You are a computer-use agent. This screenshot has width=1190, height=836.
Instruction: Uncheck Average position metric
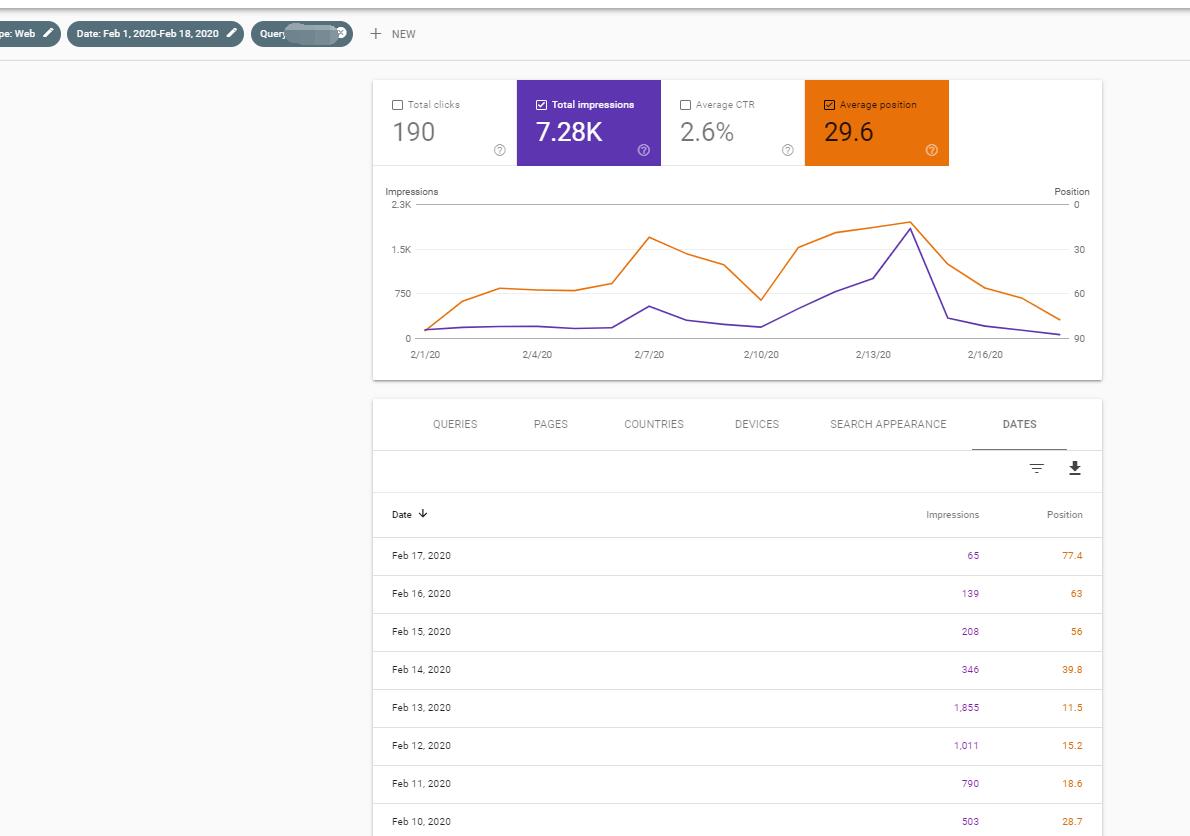[830, 105]
